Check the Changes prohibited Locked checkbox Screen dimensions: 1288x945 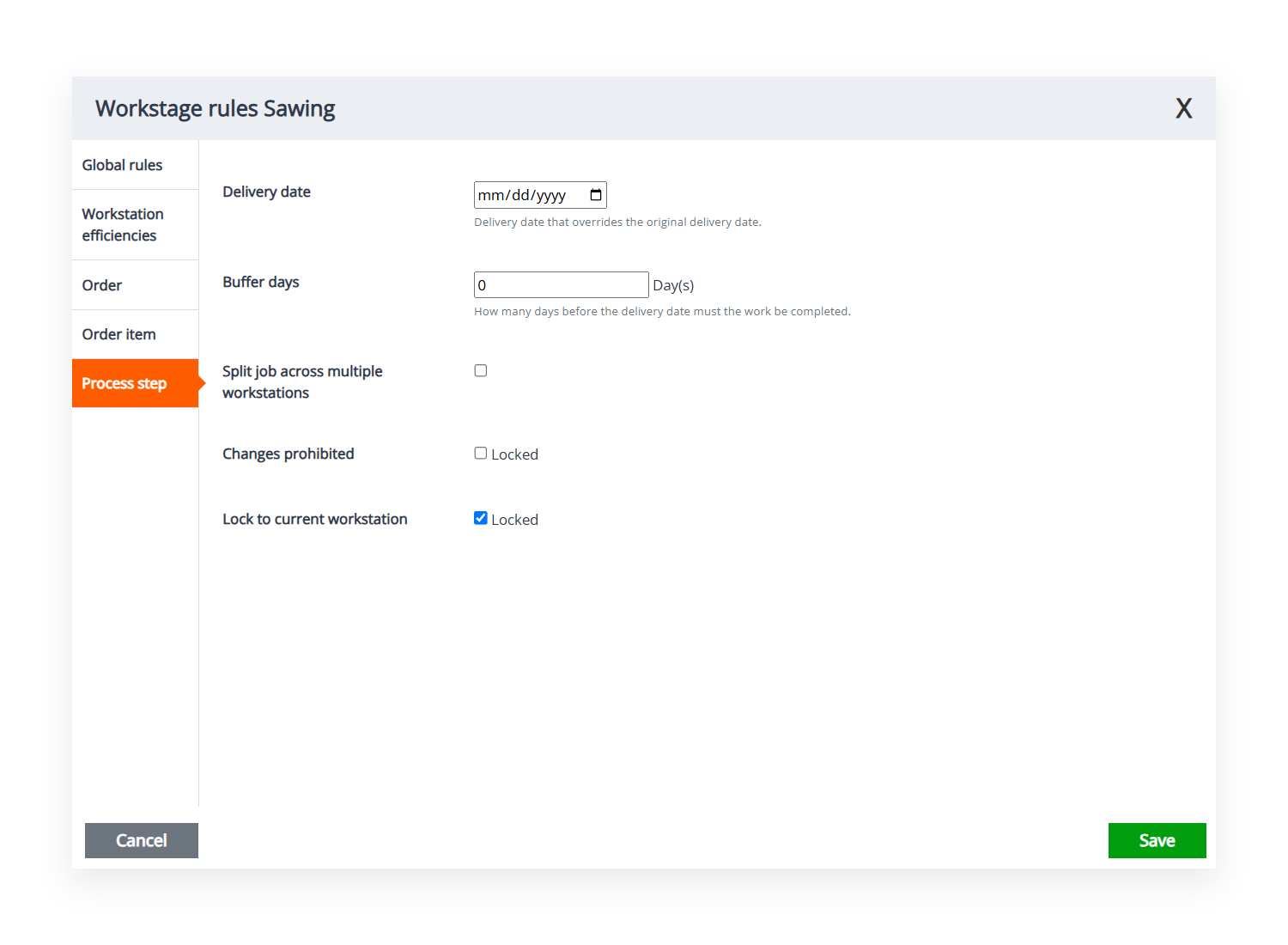tap(480, 453)
